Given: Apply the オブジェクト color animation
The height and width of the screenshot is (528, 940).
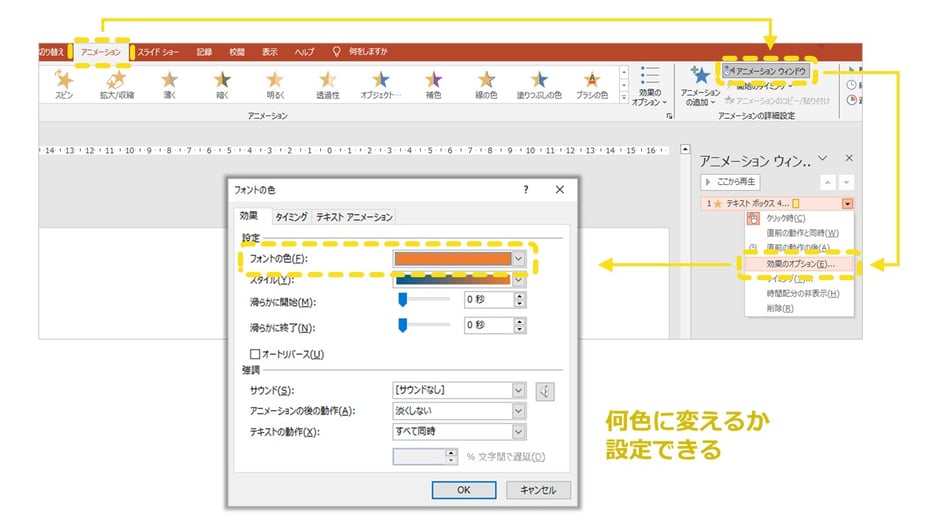Looking at the screenshot, I should coord(381,83).
